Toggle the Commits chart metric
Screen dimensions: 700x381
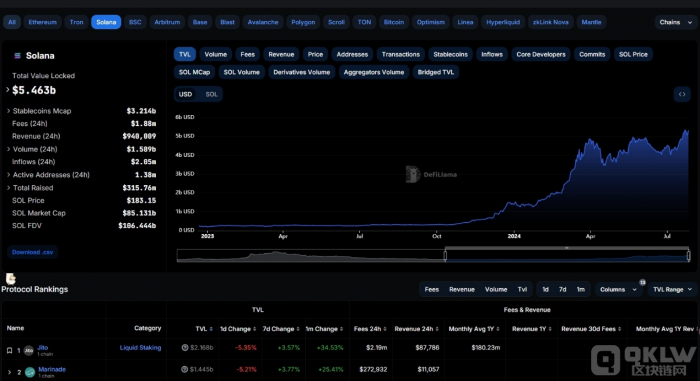[x=592, y=54]
